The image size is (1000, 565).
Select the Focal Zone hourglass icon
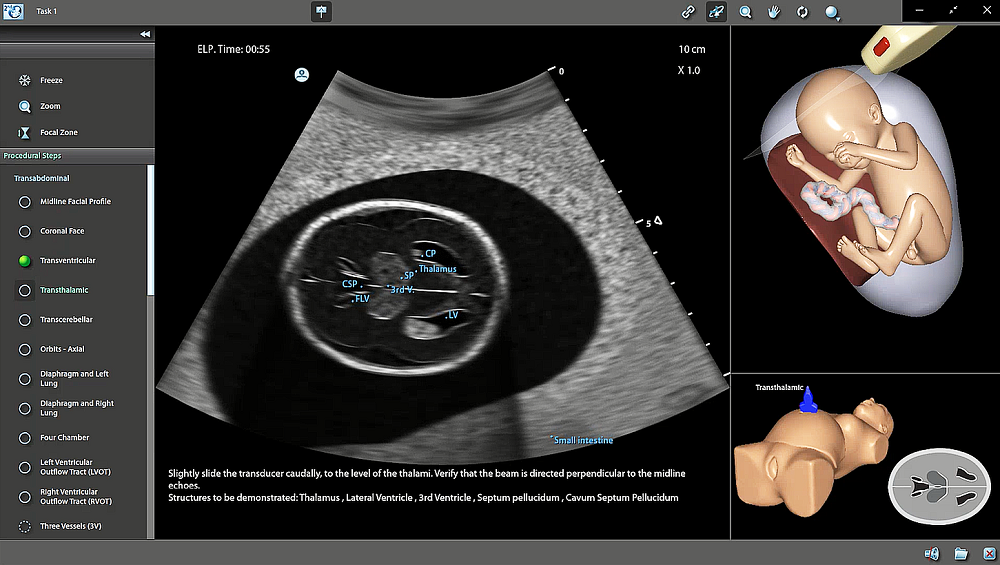coord(24,132)
